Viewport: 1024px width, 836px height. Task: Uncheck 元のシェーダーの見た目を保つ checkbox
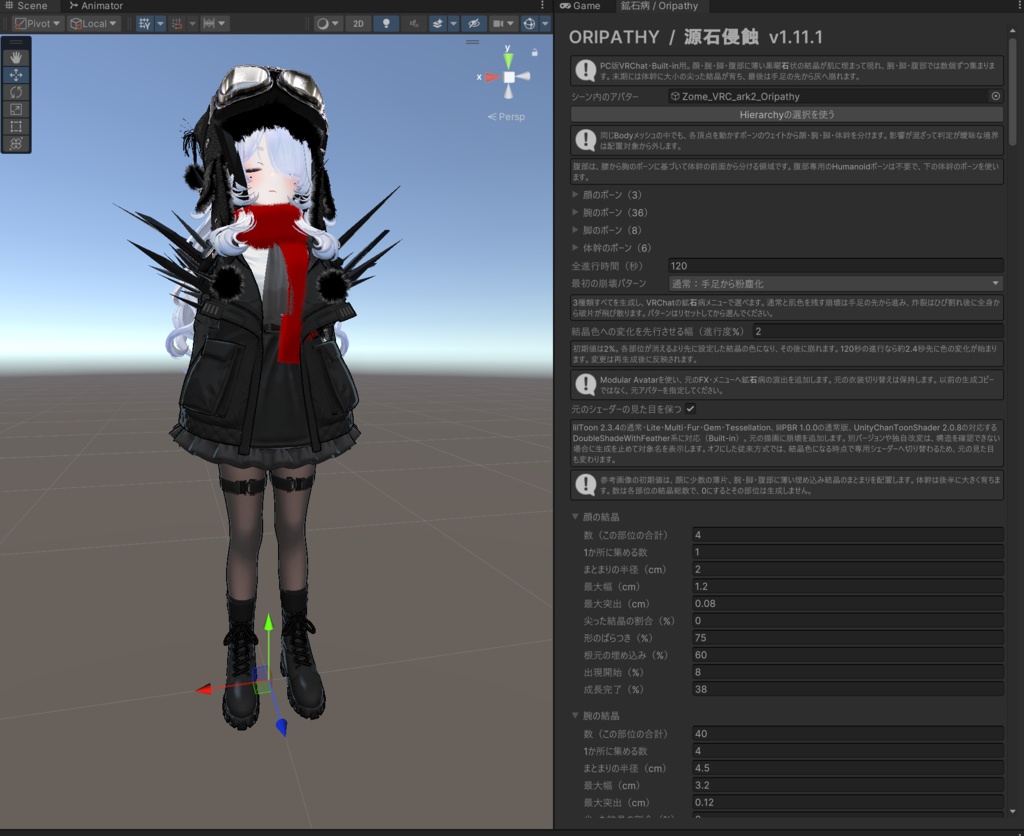click(690, 409)
